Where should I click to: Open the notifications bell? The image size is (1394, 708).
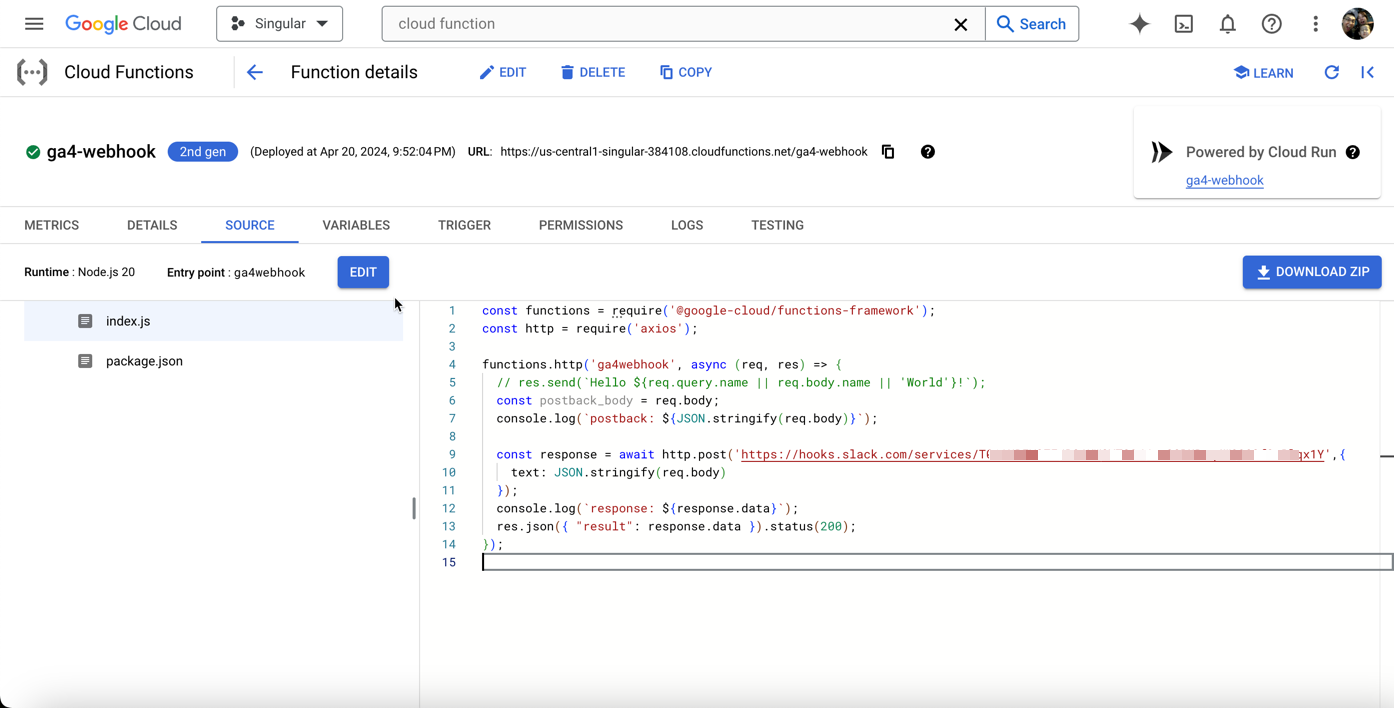click(1228, 24)
